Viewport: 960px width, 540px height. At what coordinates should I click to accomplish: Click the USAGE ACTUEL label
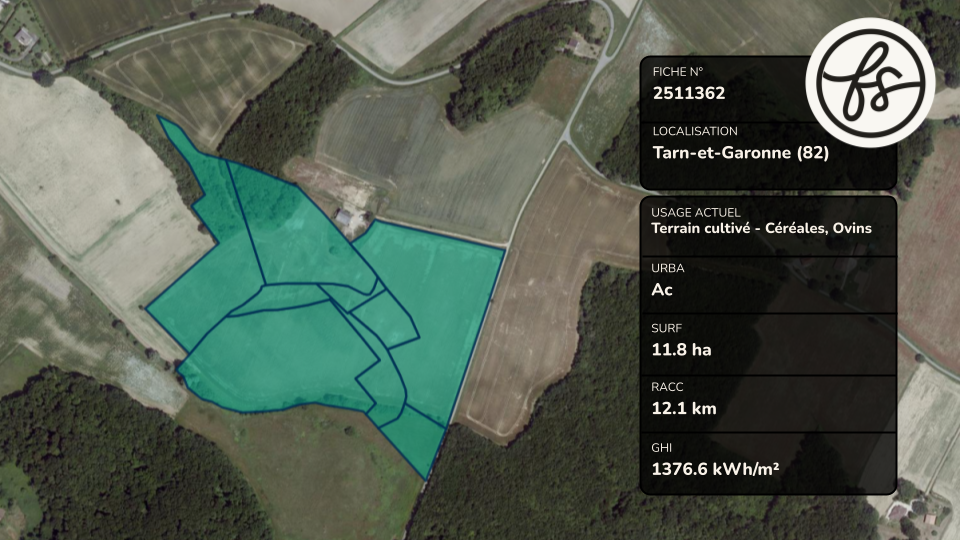[x=696, y=212]
